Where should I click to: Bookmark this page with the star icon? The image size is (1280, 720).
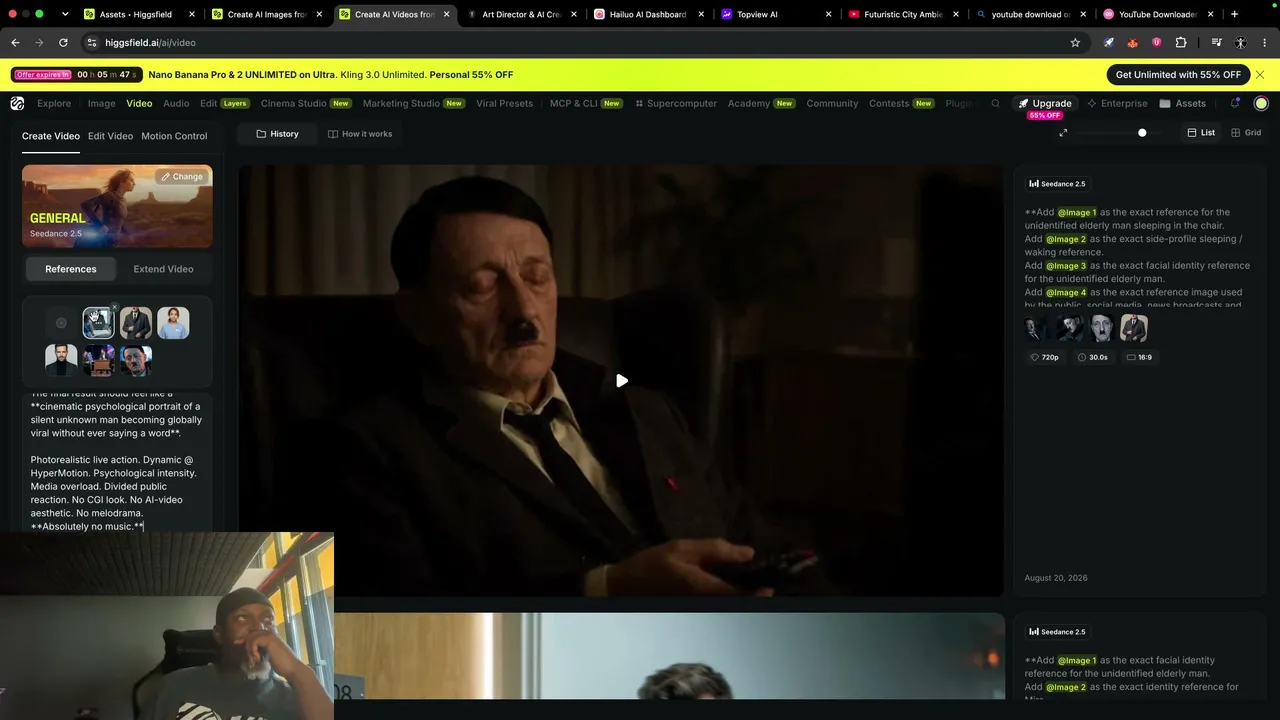(1075, 43)
